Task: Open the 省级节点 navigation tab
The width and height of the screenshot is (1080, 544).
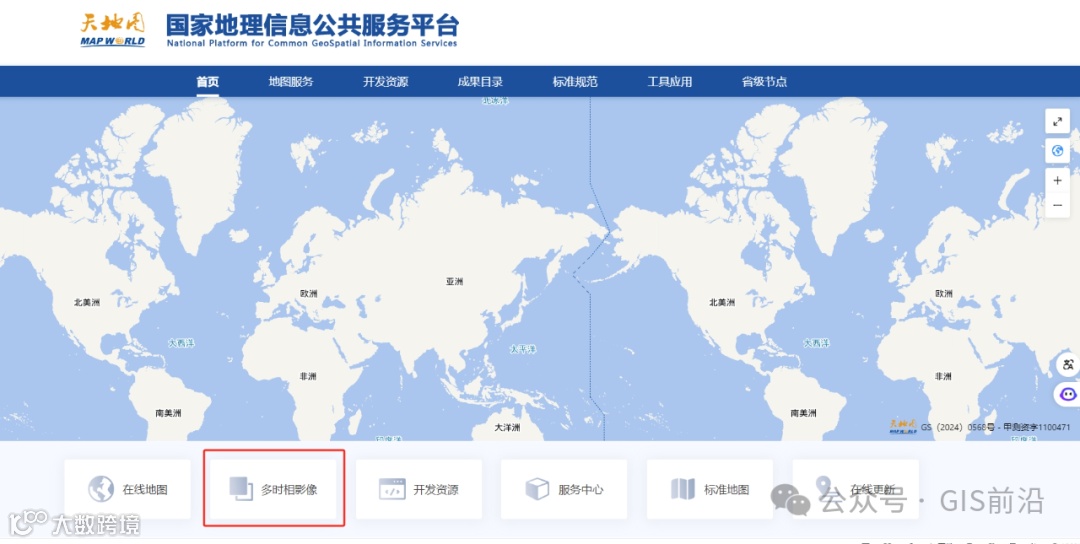Action: (765, 82)
